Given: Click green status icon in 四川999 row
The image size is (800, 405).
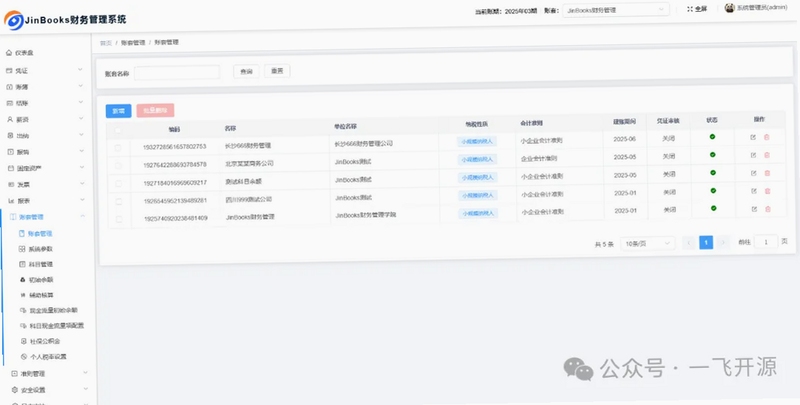Looking at the screenshot, I should [x=713, y=190].
